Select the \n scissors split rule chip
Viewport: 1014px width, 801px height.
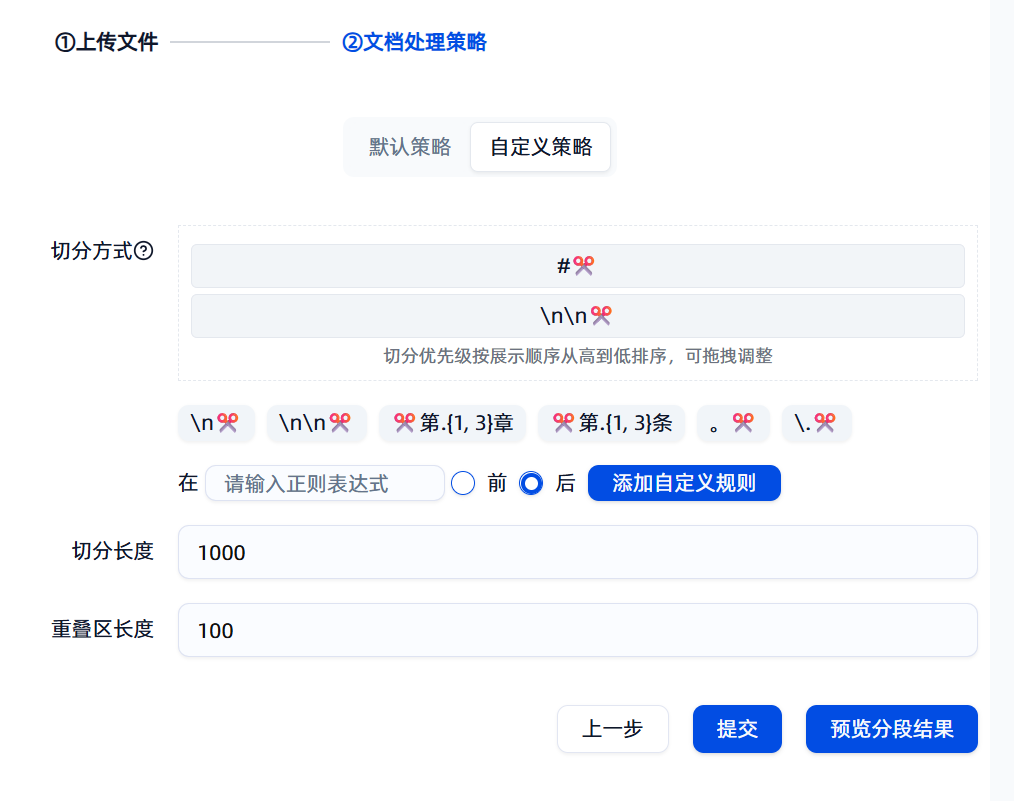click(216, 423)
